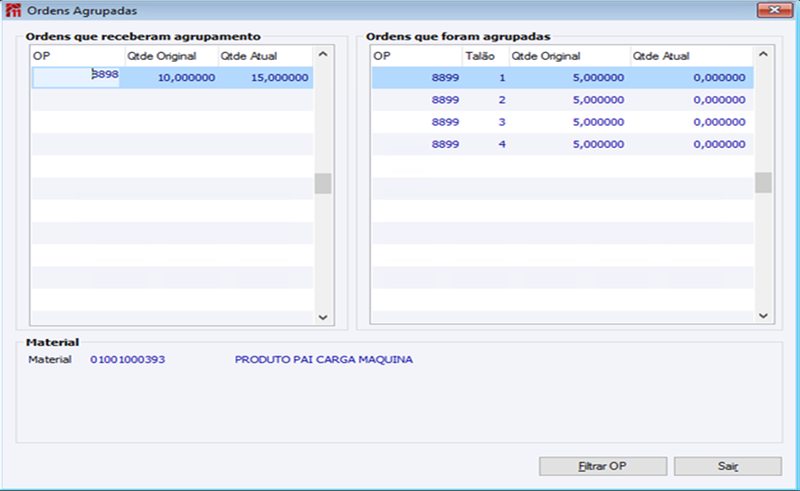Image resolution: width=800 pixels, height=491 pixels.
Task: Click Qtde Atual header in right table
Action: pyautogui.click(x=692, y=56)
